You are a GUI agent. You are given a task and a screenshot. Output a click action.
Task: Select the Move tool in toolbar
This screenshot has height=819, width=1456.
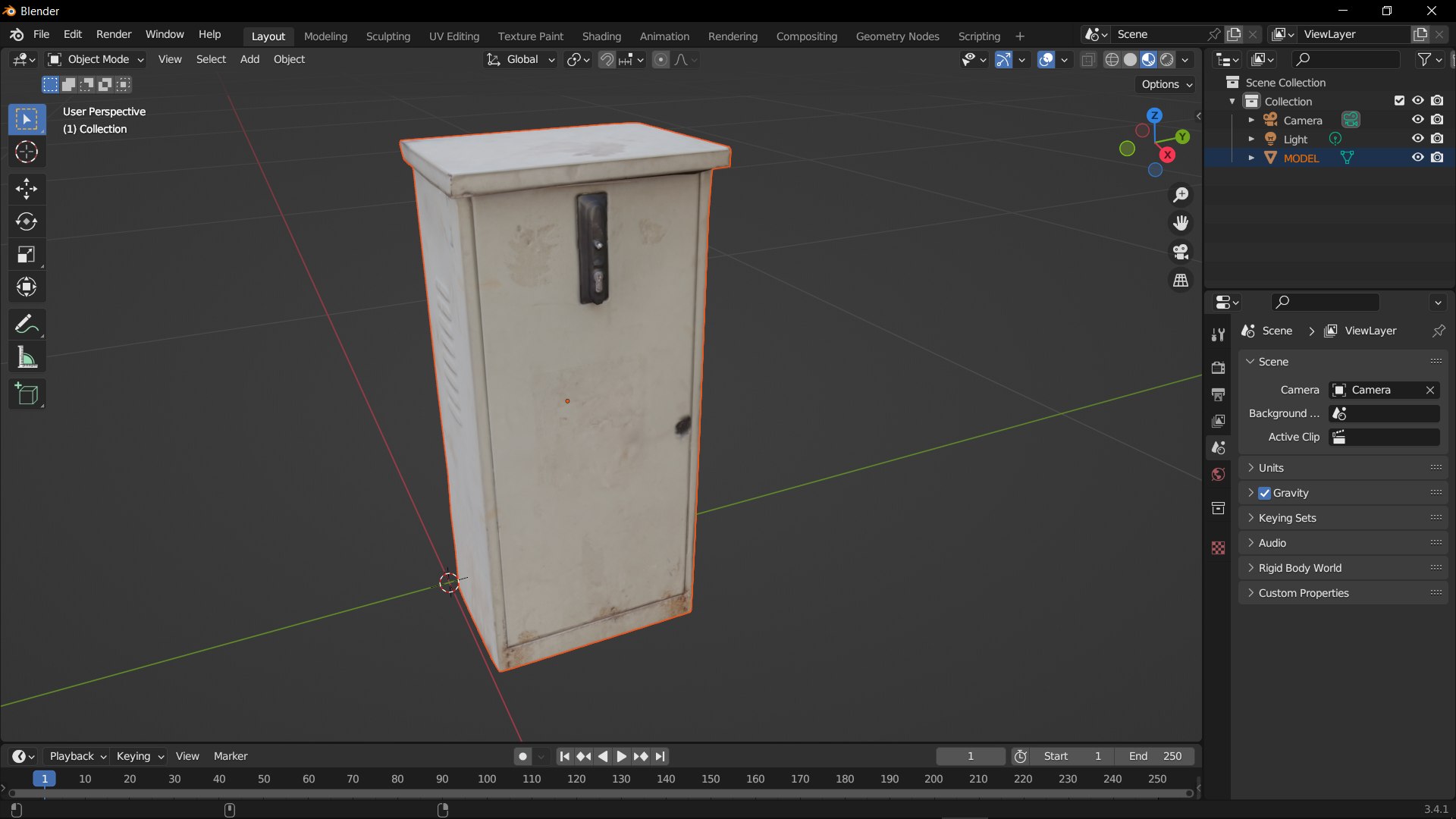coord(27,188)
